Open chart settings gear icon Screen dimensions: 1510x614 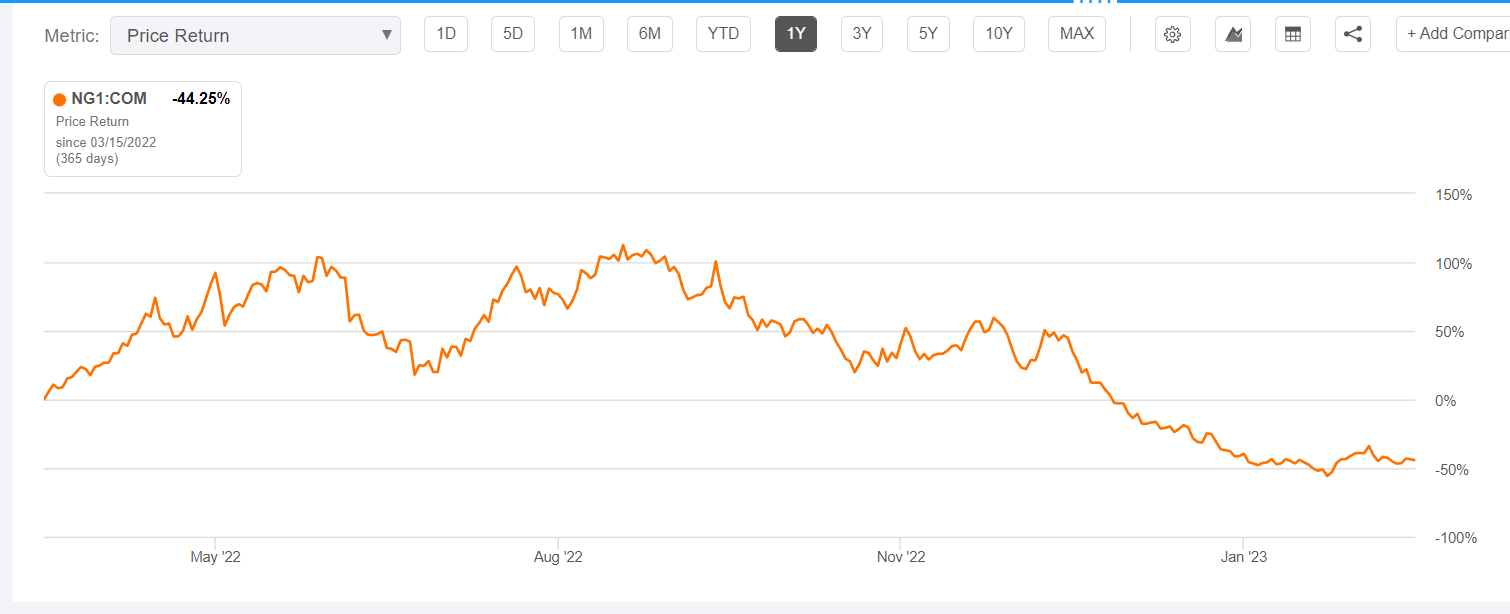1173,35
